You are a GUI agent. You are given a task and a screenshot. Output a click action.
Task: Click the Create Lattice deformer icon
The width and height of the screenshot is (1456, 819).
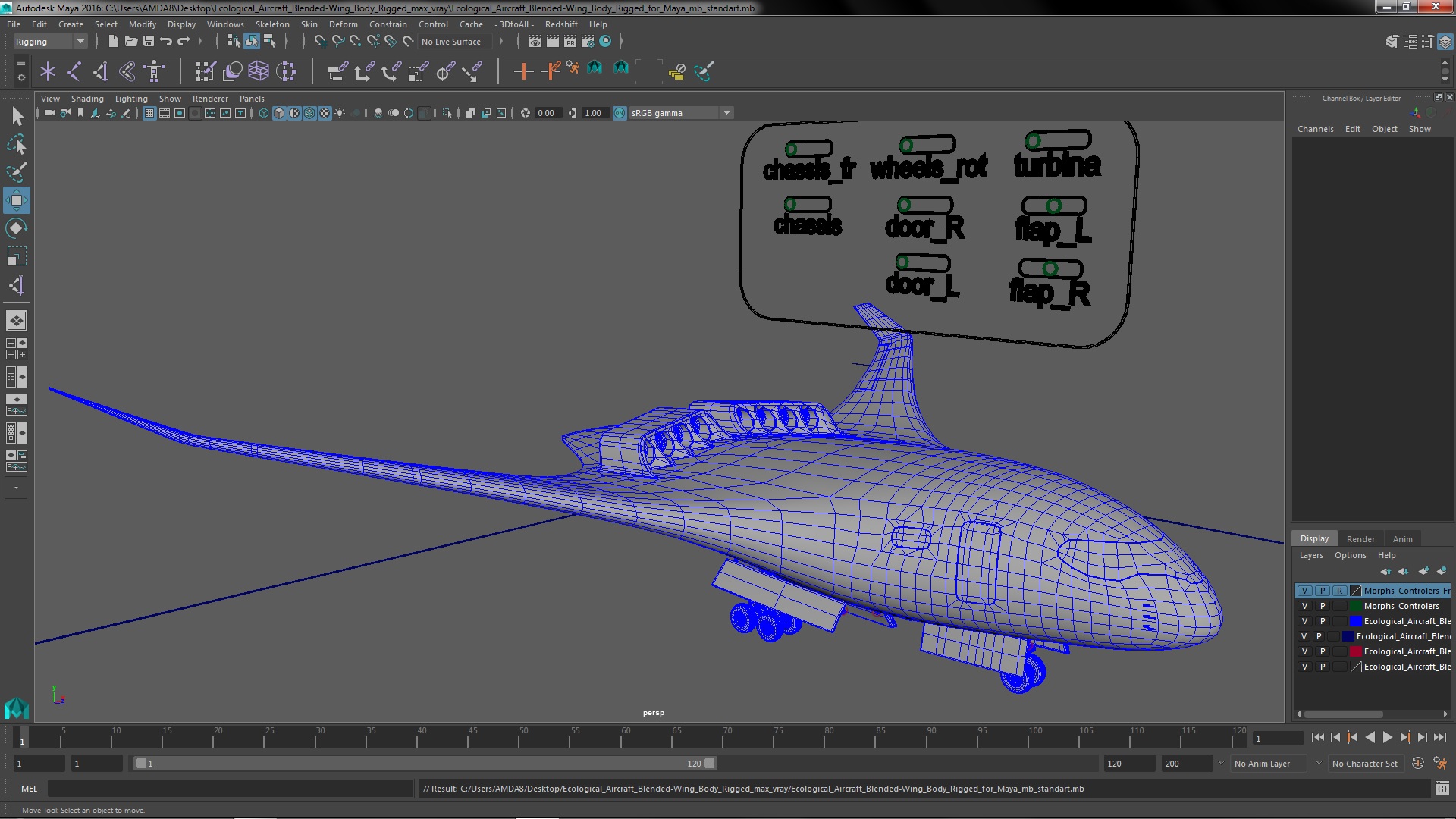[x=259, y=71]
